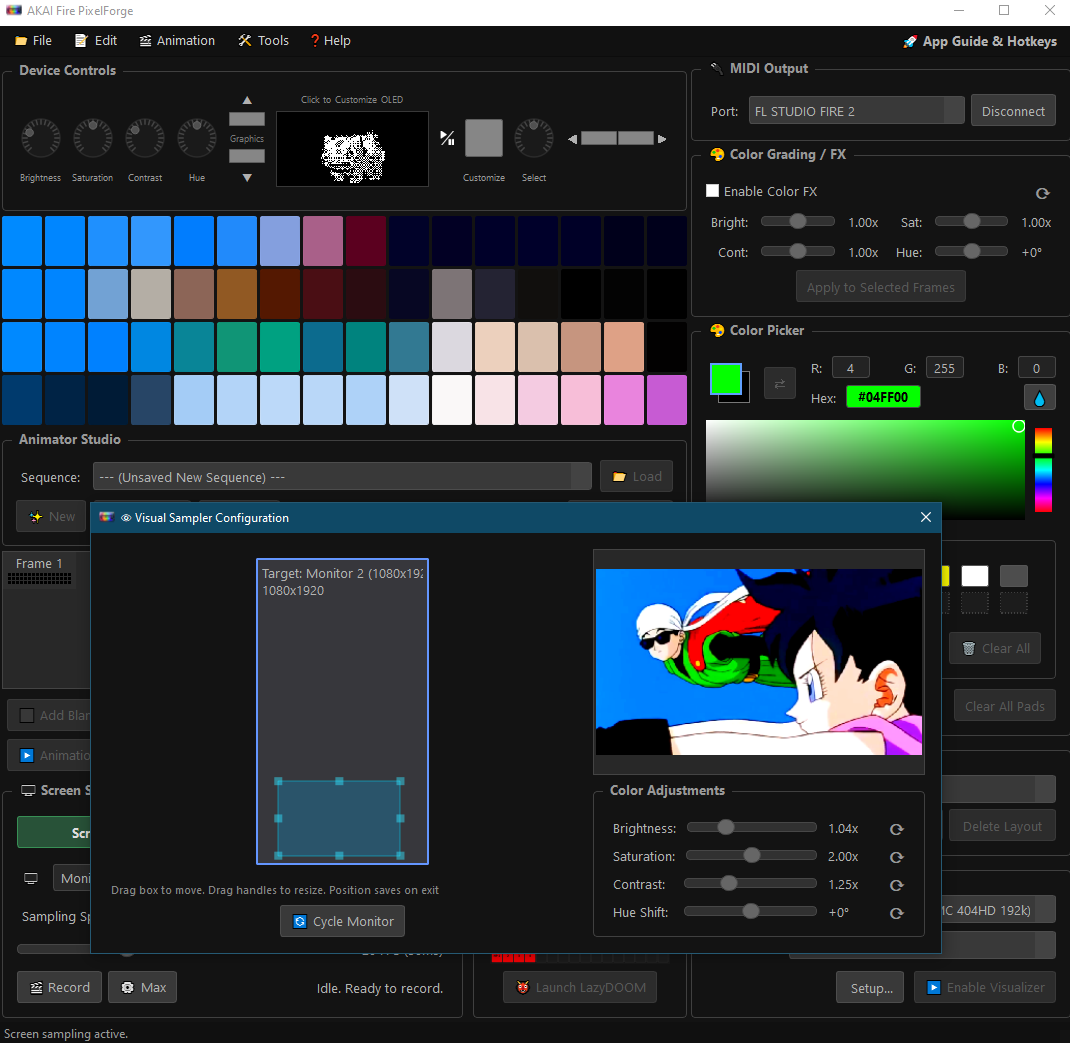Open the Edit menu
Image resolution: width=1070 pixels, height=1043 pixels.
click(96, 41)
